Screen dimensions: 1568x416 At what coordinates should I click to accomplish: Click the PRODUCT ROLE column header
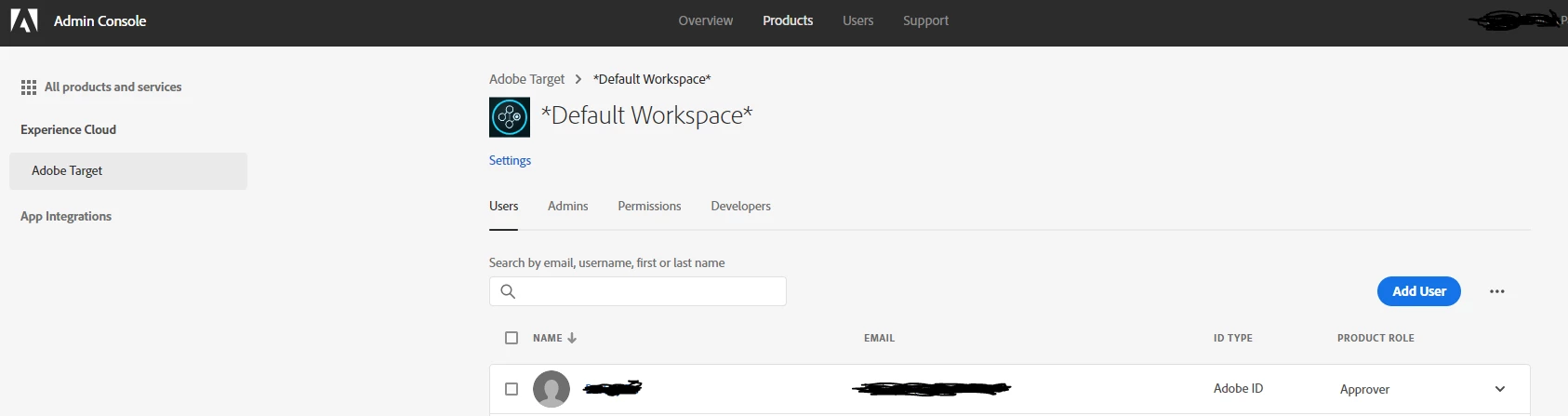coord(1375,338)
